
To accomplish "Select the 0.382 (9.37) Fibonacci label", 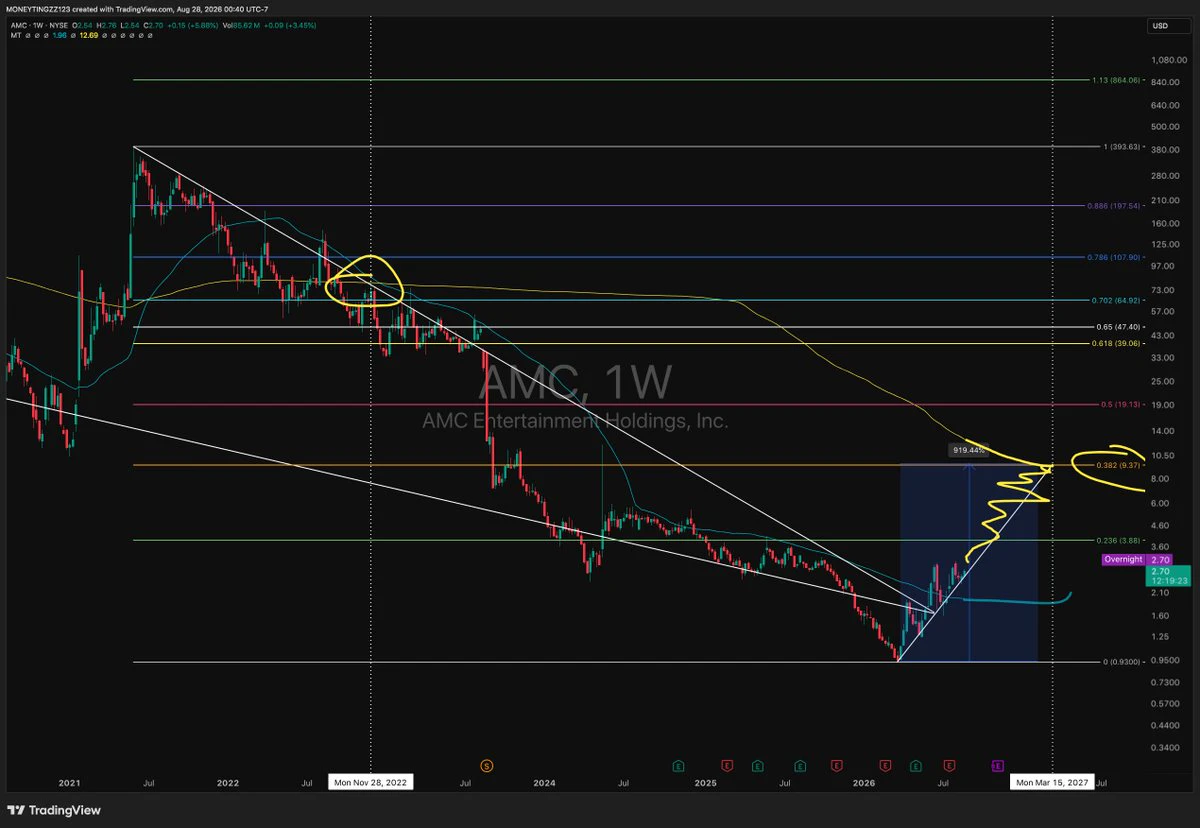I will 1119,465.
